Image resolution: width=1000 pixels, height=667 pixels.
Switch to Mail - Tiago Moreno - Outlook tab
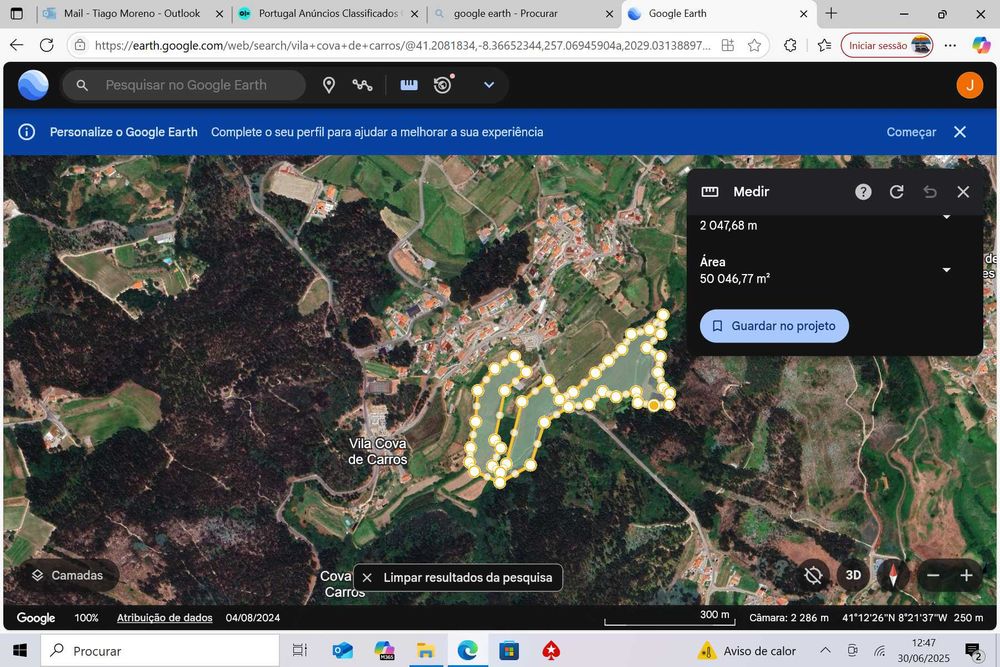[131, 13]
